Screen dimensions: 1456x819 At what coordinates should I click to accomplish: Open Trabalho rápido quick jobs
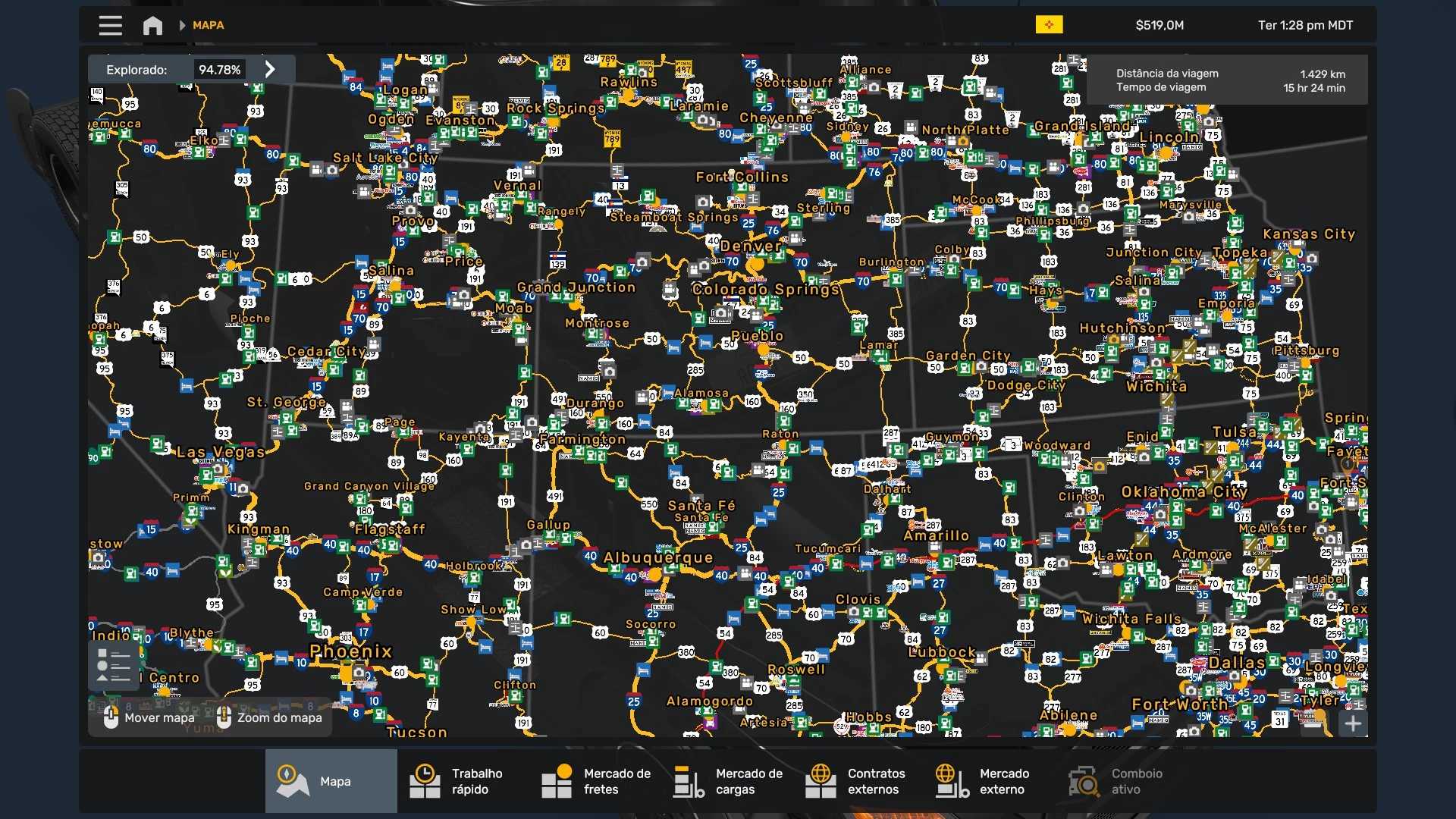462,781
